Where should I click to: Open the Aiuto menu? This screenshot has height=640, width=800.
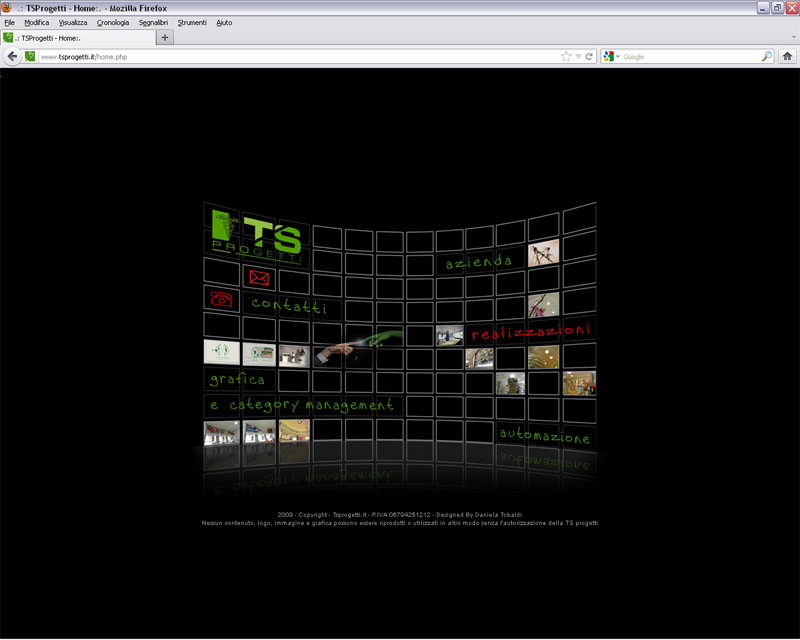(x=224, y=22)
